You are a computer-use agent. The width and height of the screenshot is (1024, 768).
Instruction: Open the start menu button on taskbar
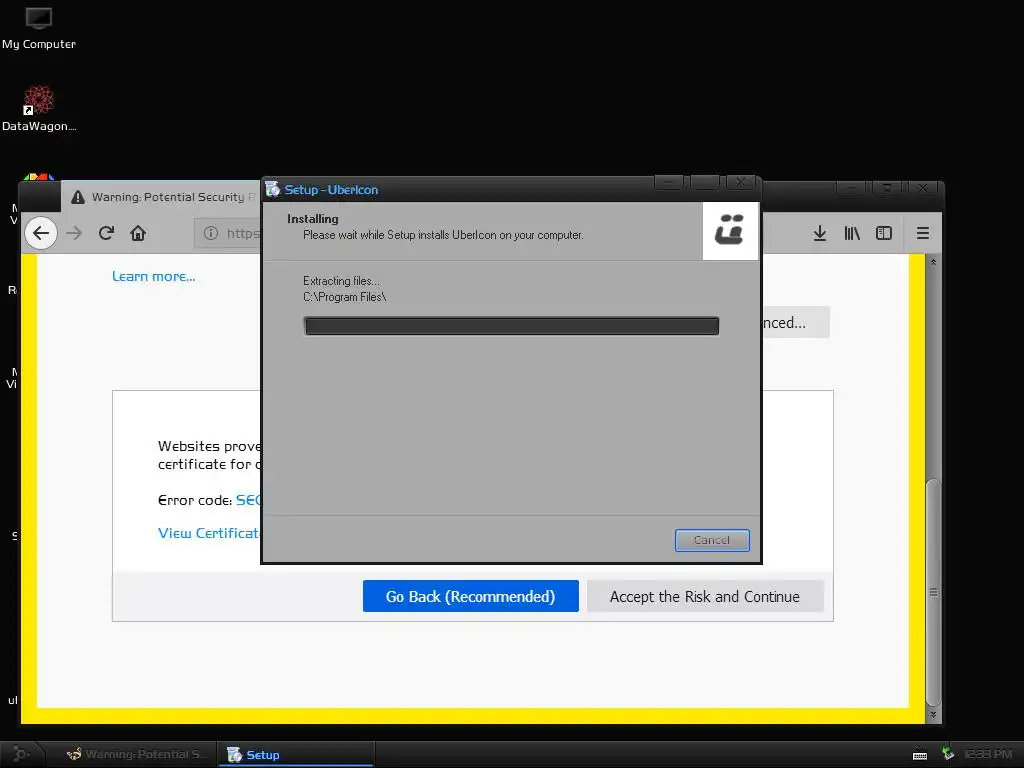(20, 754)
